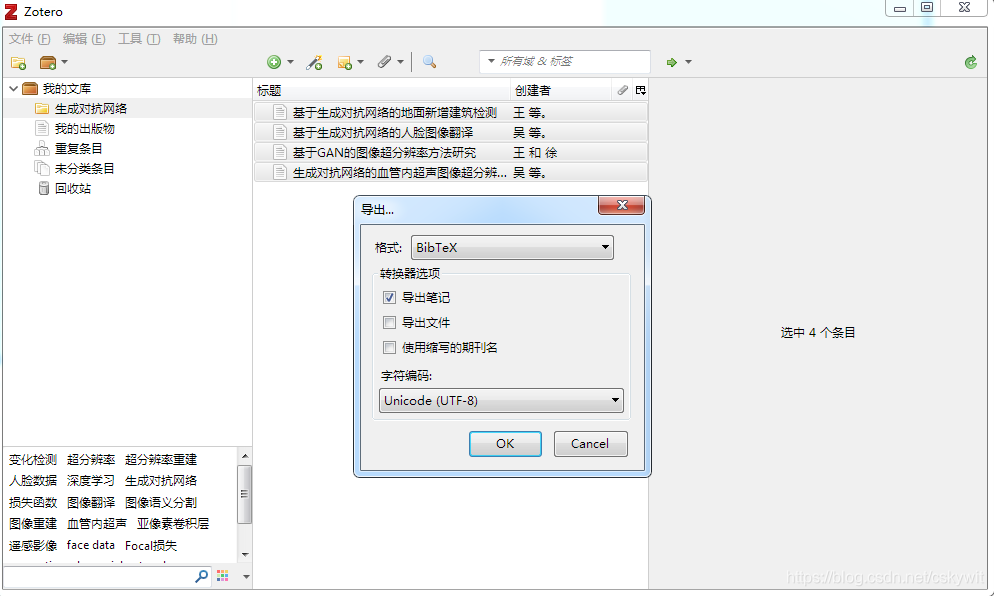Select item 基于生成对抗网络的人脸图像翻译
Viewport: 994px width, 596px height.
(451, 133)
